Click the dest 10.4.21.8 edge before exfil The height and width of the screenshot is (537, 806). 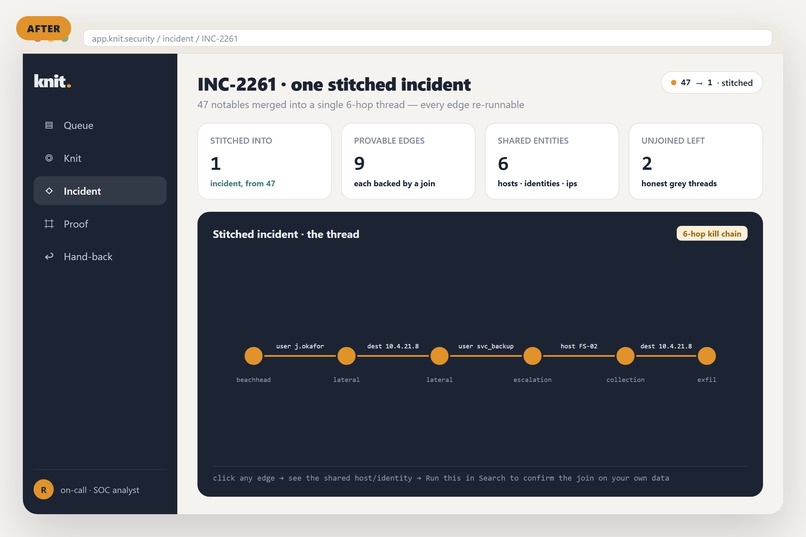pyautogui.click(x=666, y=356)
